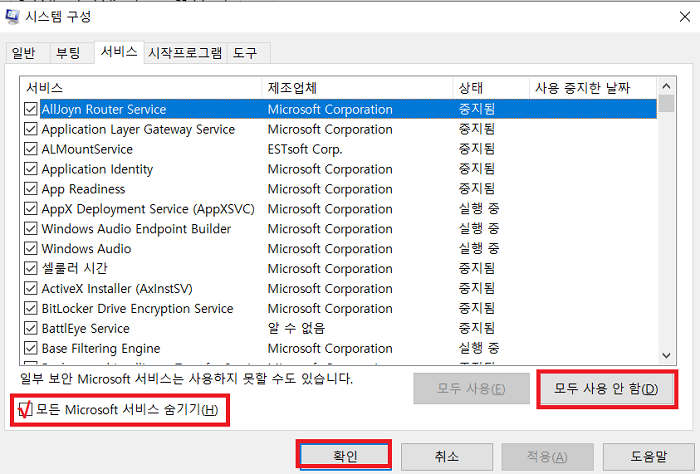
Task: Uncheck the Windows Audio checkbox
Action: click(x=31, y=248)
